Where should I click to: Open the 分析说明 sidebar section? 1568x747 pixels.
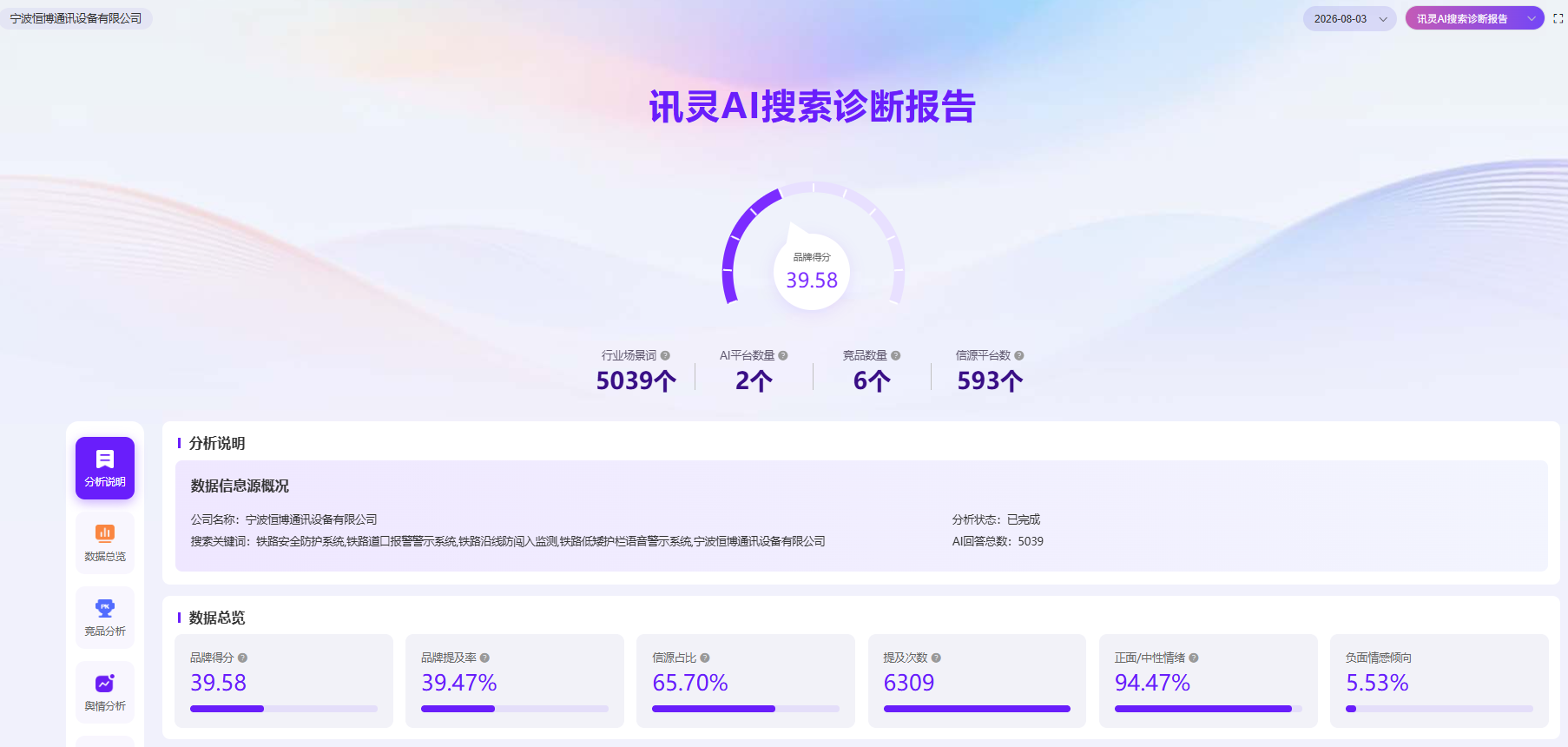pos(105,468)
